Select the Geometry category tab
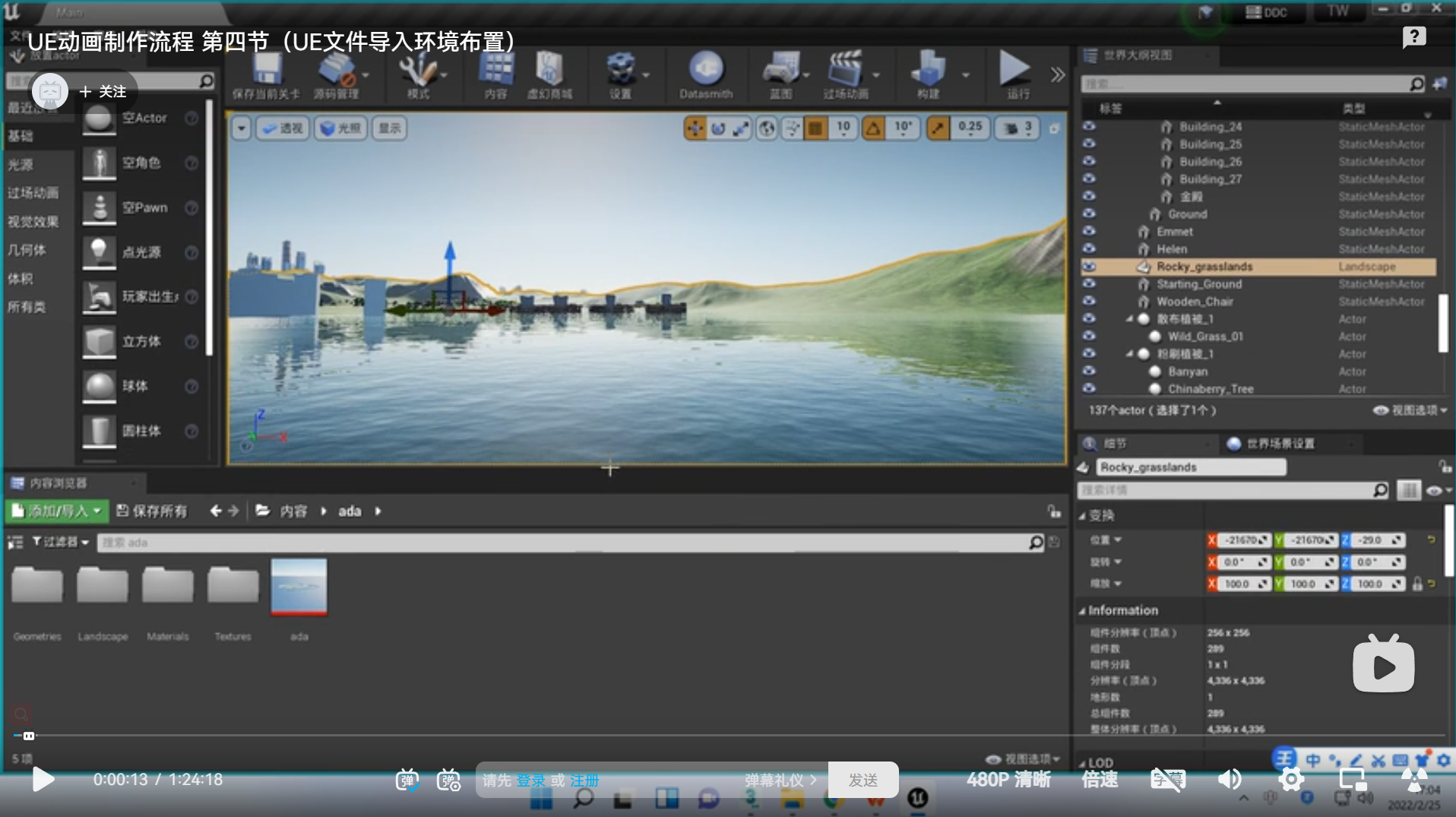 (x=27, y=250)
